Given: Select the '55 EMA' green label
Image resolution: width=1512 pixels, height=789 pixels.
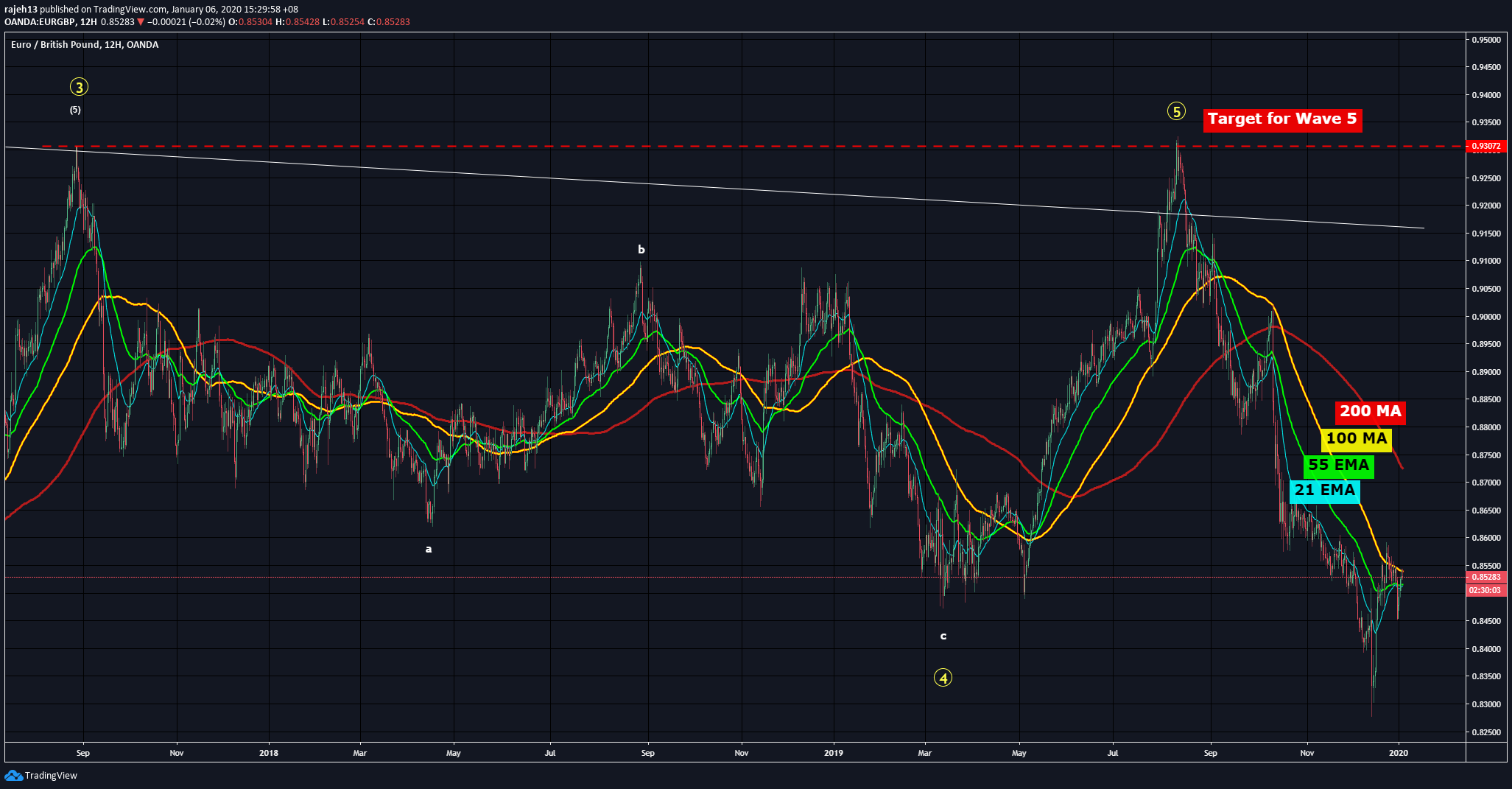Looking at the screenshot, I should [1338, 466].
